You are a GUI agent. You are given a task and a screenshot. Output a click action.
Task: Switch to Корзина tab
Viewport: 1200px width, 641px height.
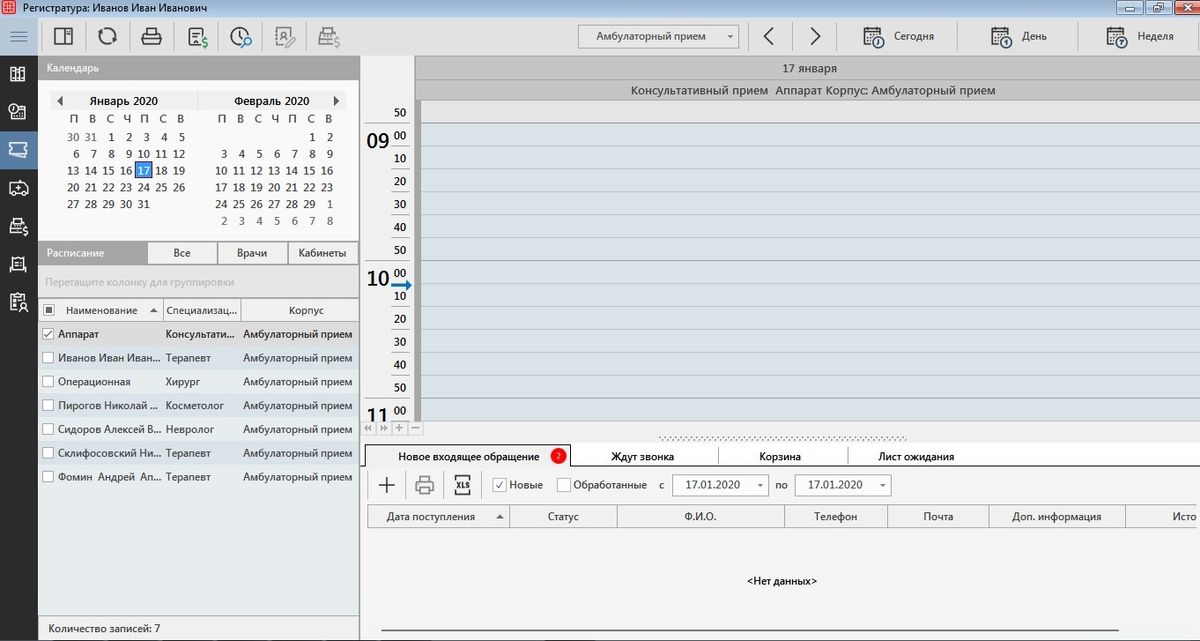pos(778,456)
